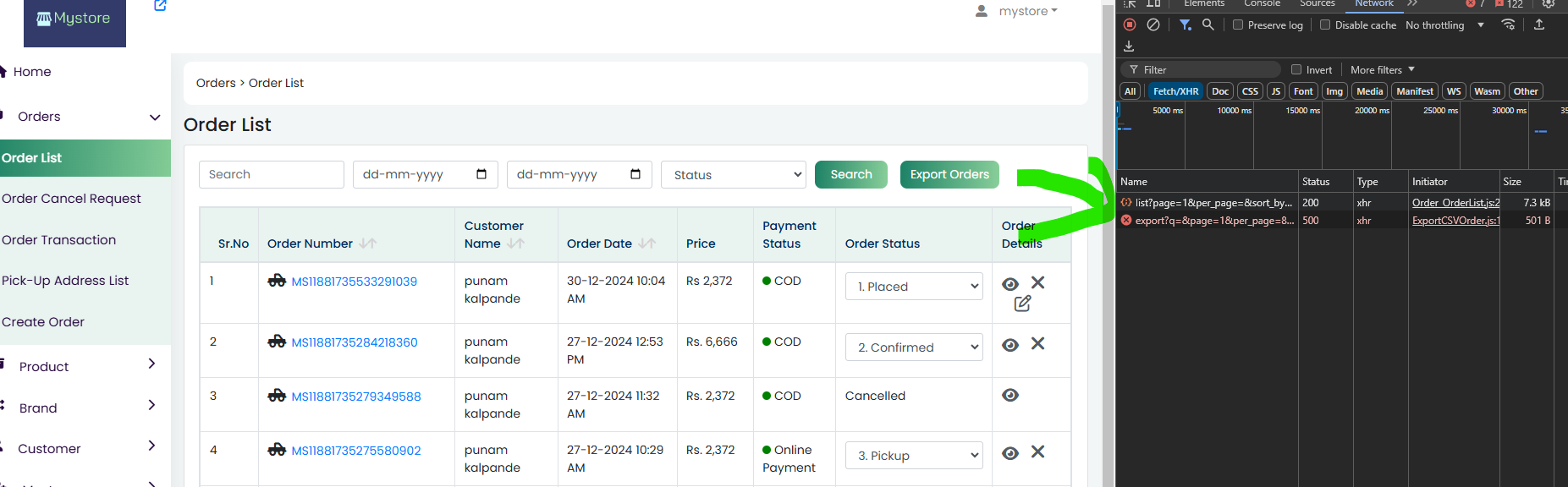Export HAR download icon
The height and width of the screenshot is (487, 1568).
(1129, 47)
